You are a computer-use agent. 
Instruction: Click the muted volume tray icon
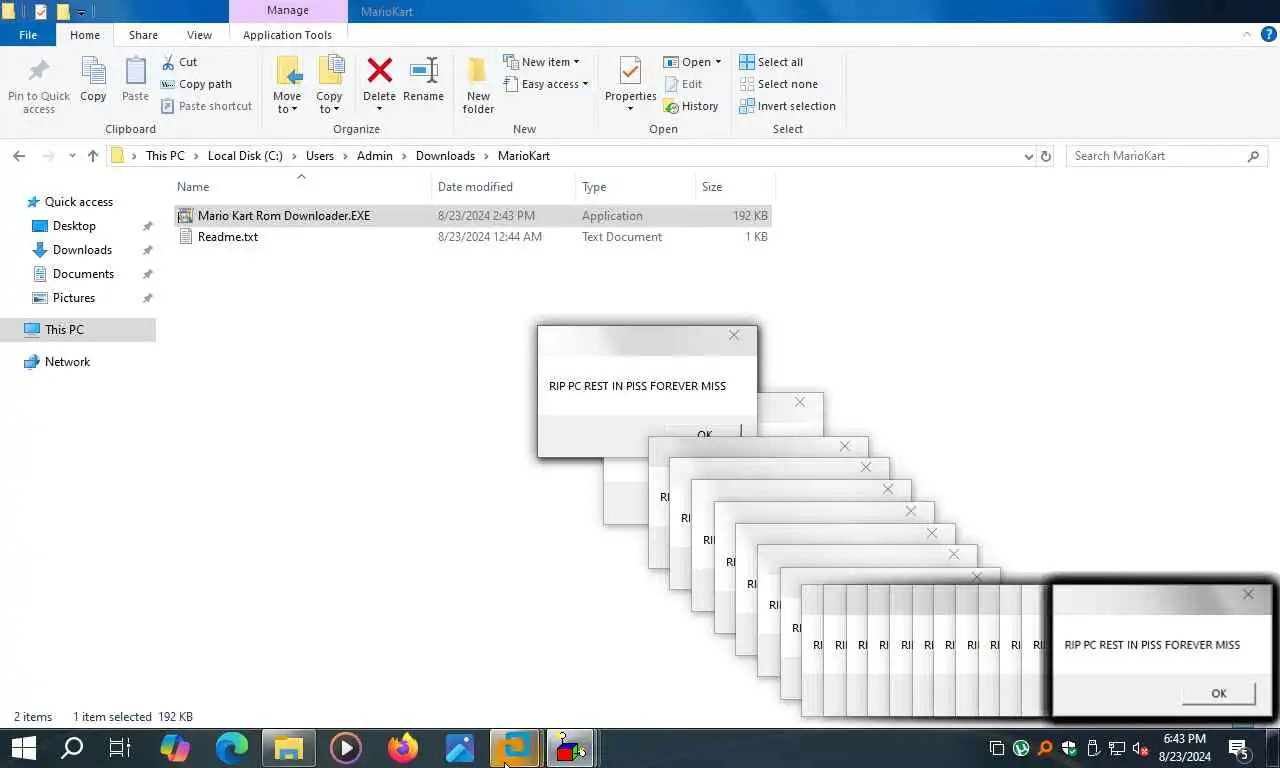click(1140, 748)
